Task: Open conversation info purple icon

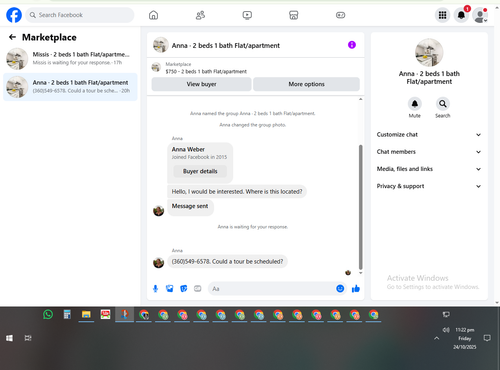Action: pos(352,45)
